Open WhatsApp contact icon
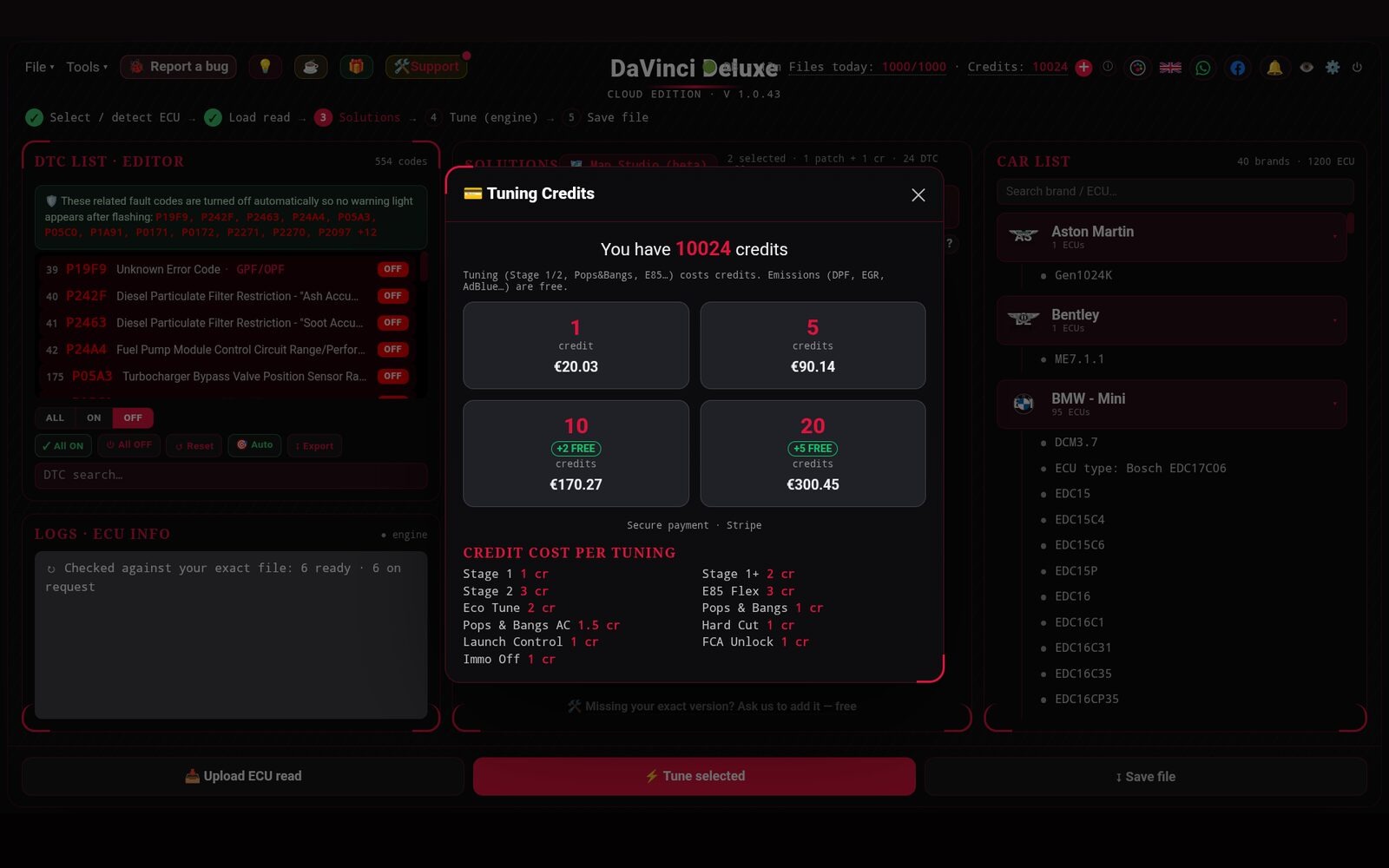This screenshot has width=1389, height=868. 1203,68
